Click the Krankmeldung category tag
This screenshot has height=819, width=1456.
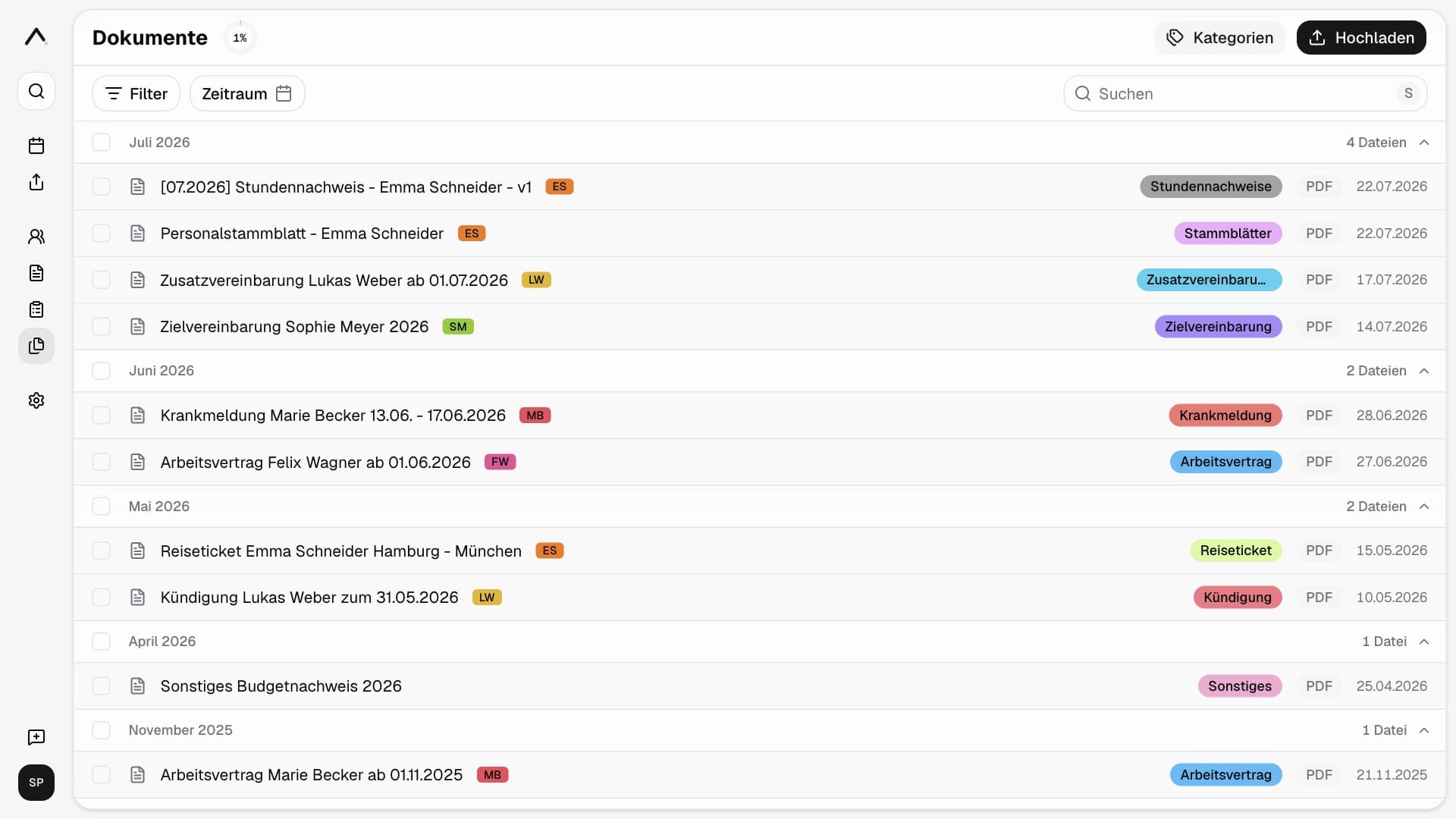click(x=1225, y=416)
